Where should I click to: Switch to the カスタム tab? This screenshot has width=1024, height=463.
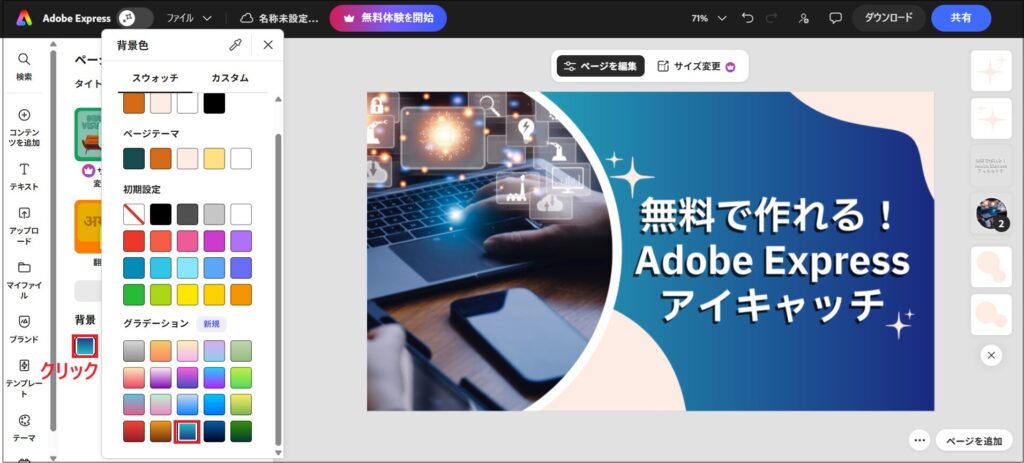(x=230, y=78)
